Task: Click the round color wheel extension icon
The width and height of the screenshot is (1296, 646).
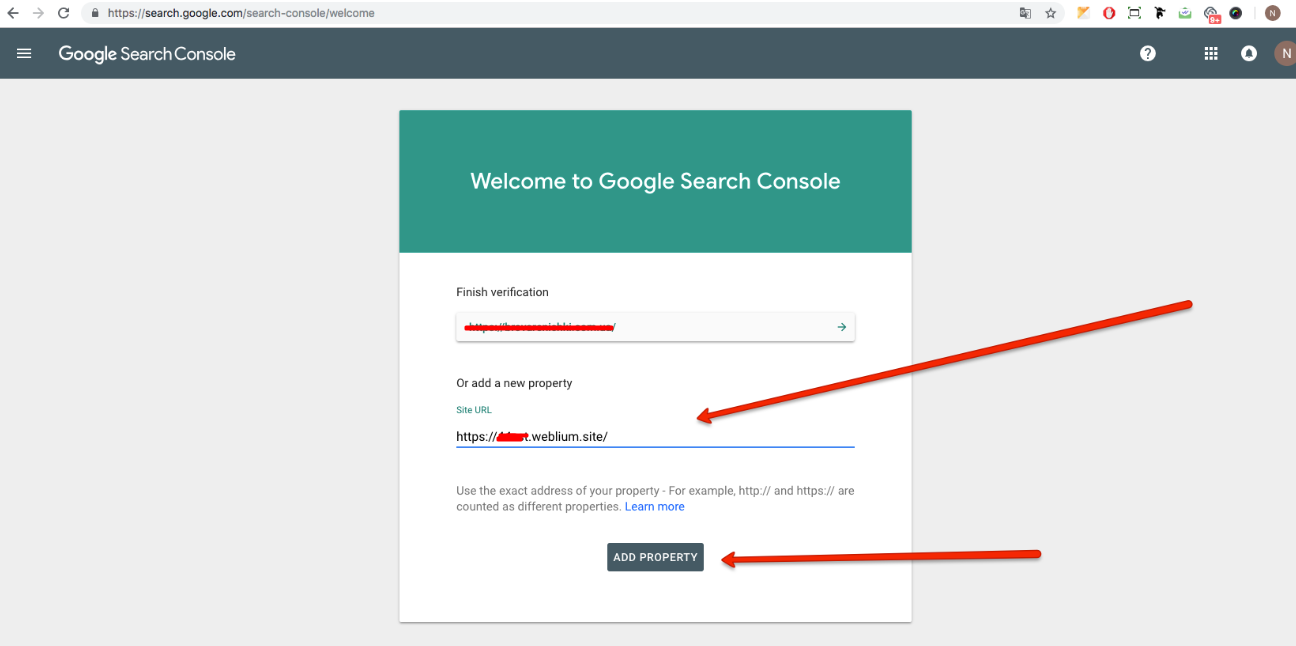Action: [1236, 13]
